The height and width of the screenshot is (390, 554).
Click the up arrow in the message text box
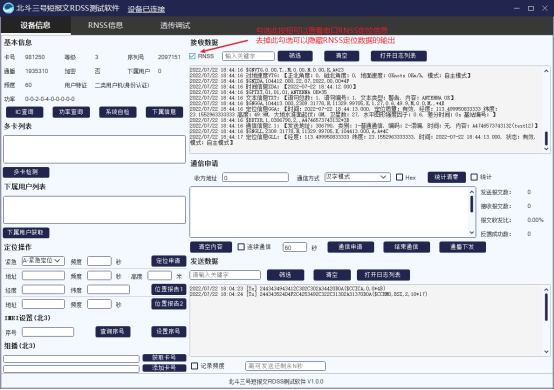(472, 192)
